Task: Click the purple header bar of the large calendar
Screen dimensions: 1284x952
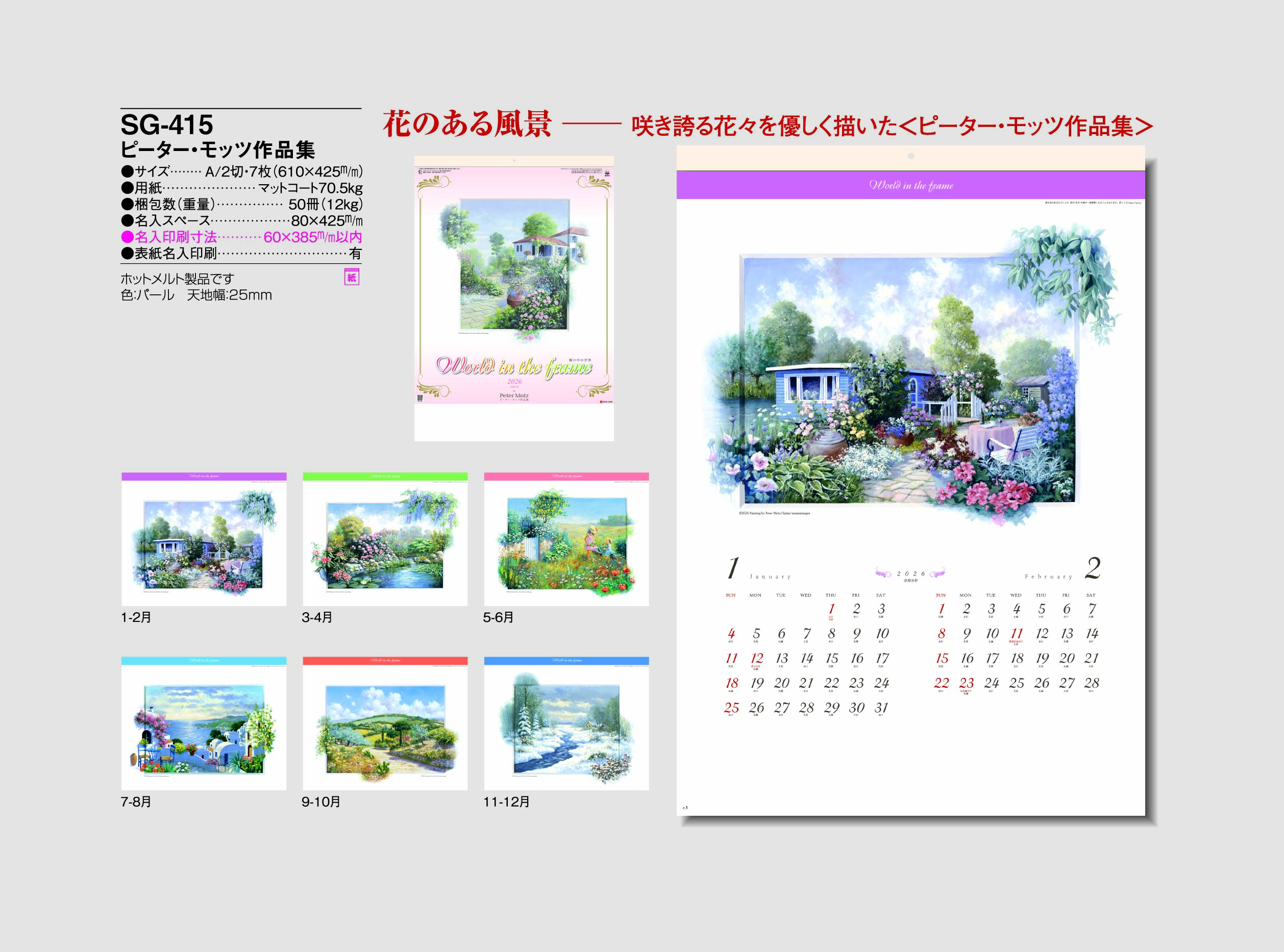Action: click(x=910, y=185)
